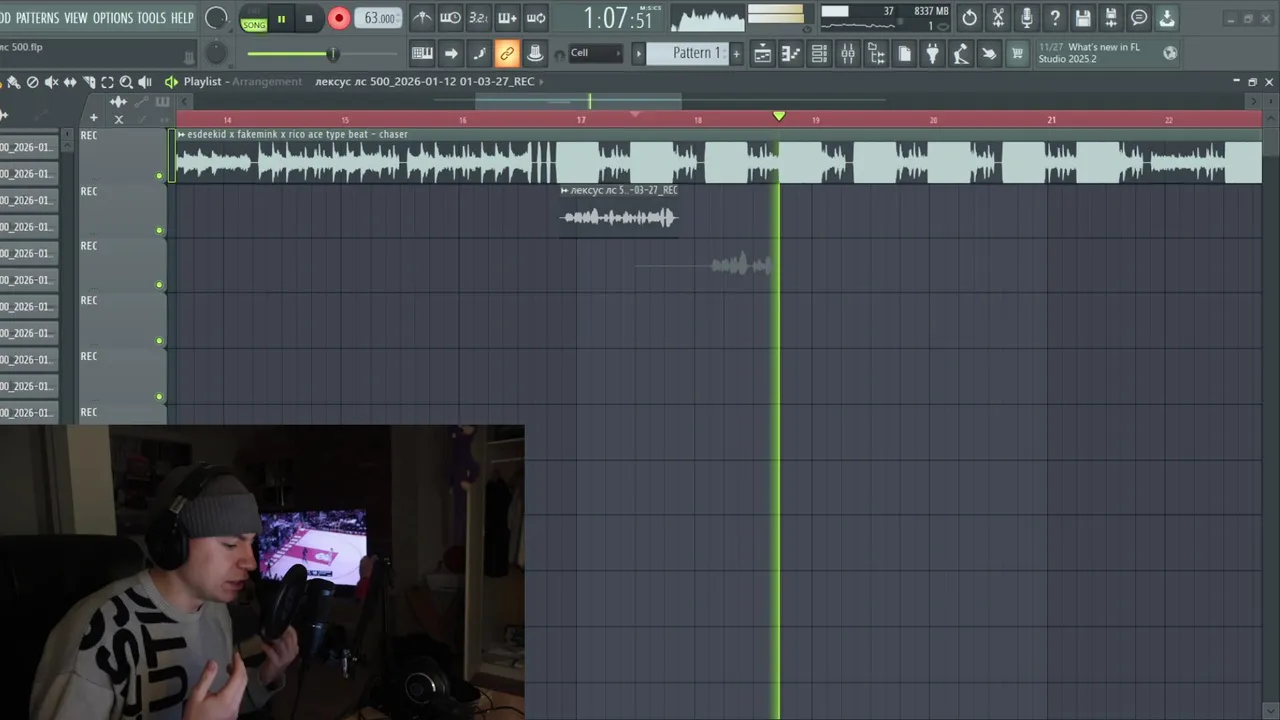Mute the fifth playlist track green dot
The width and height of the screenshot is (1280, 720).
tap(159, 397)
